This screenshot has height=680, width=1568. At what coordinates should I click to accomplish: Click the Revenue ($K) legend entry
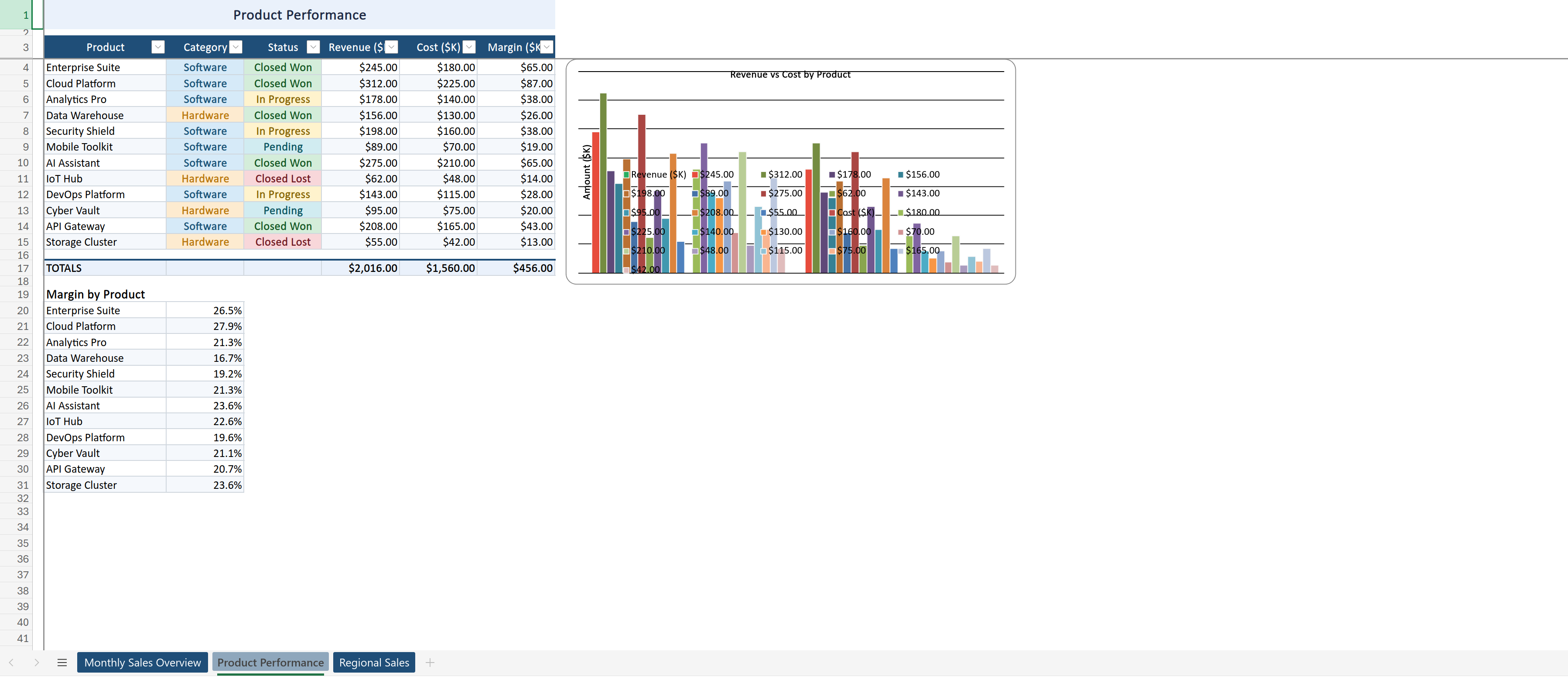point(655,174)
